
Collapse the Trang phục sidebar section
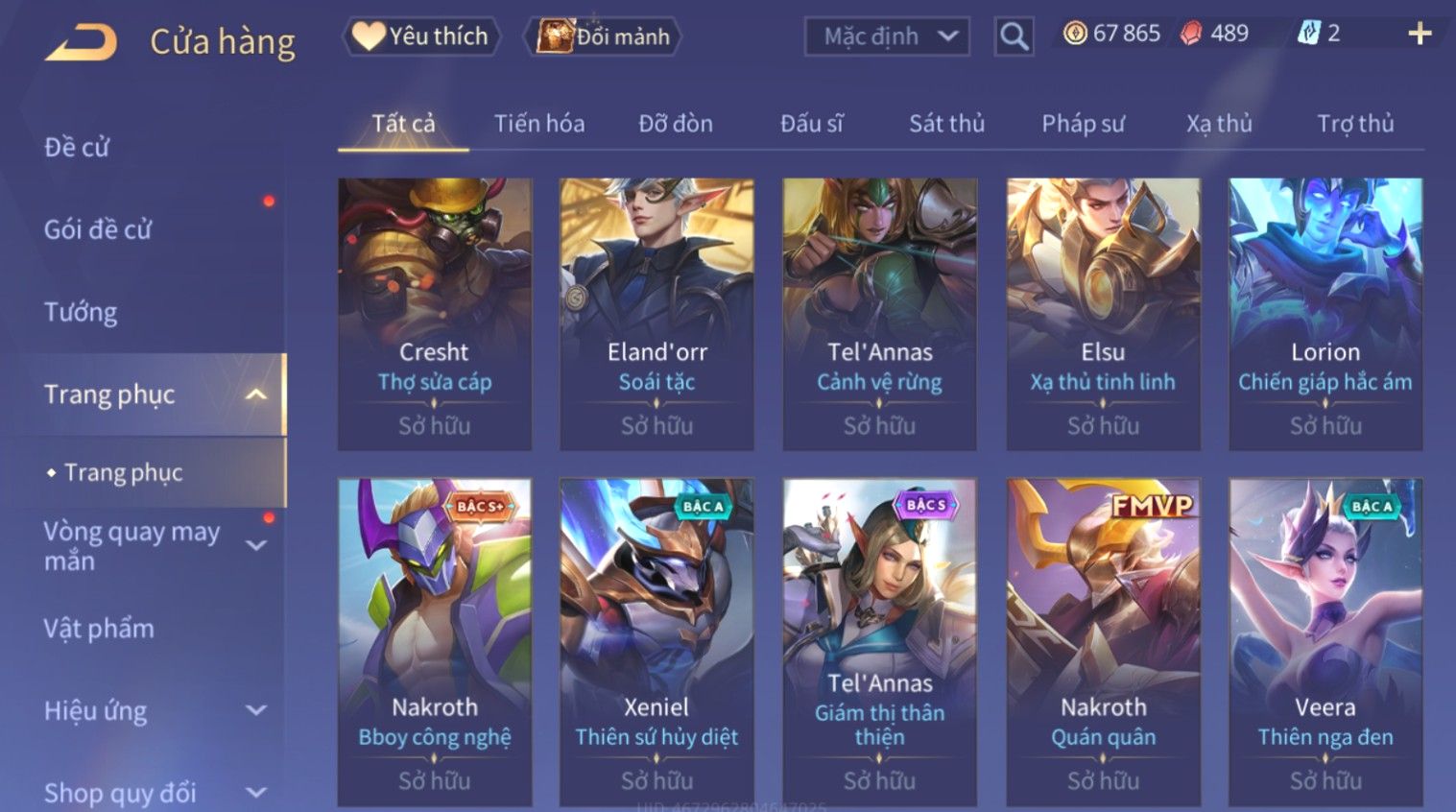[255, 394]
